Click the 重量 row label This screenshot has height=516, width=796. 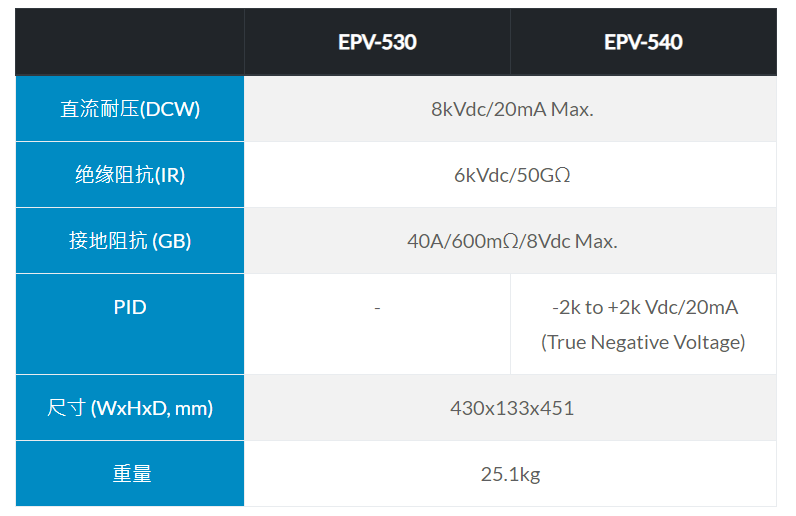(130, 474)
